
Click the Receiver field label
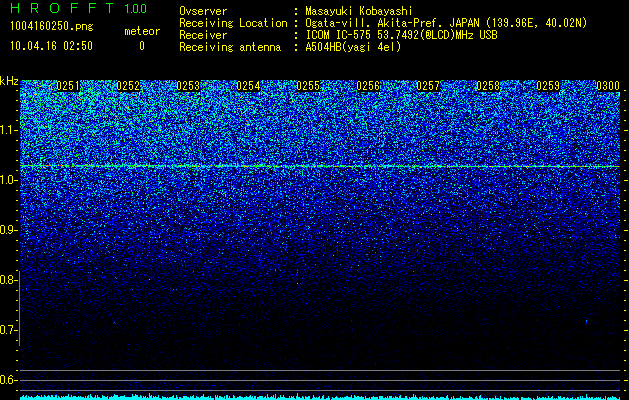(x=203, y=35)
